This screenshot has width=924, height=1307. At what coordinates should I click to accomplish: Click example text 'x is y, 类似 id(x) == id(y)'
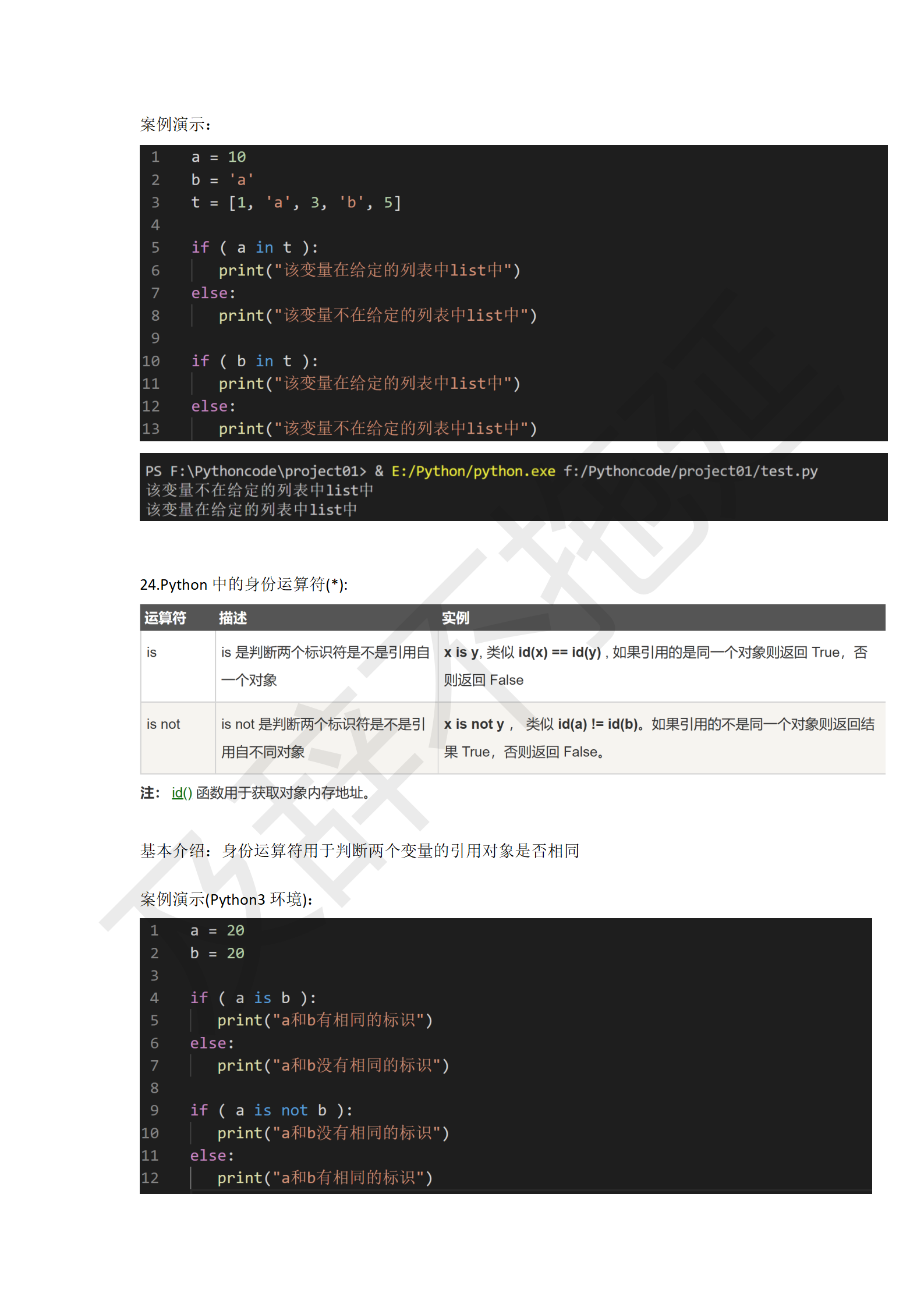pos(522,652)
